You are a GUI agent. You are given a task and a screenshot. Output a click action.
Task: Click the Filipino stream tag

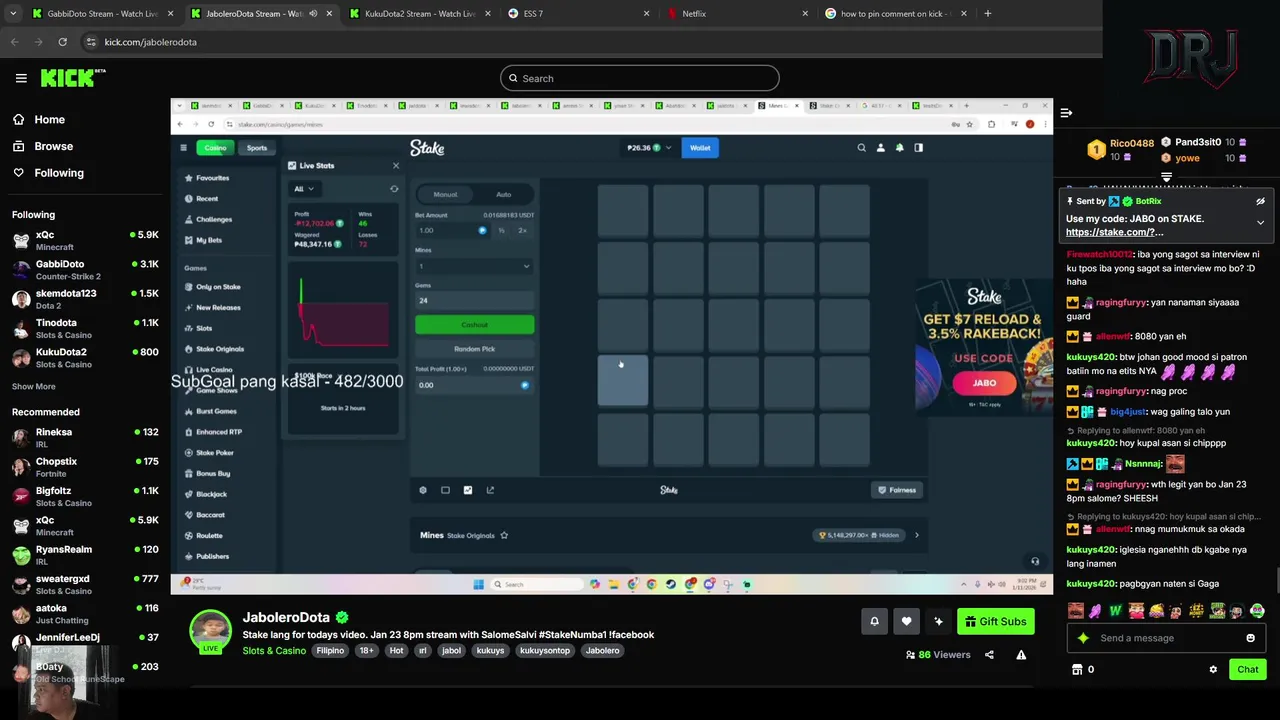point(330,651)
